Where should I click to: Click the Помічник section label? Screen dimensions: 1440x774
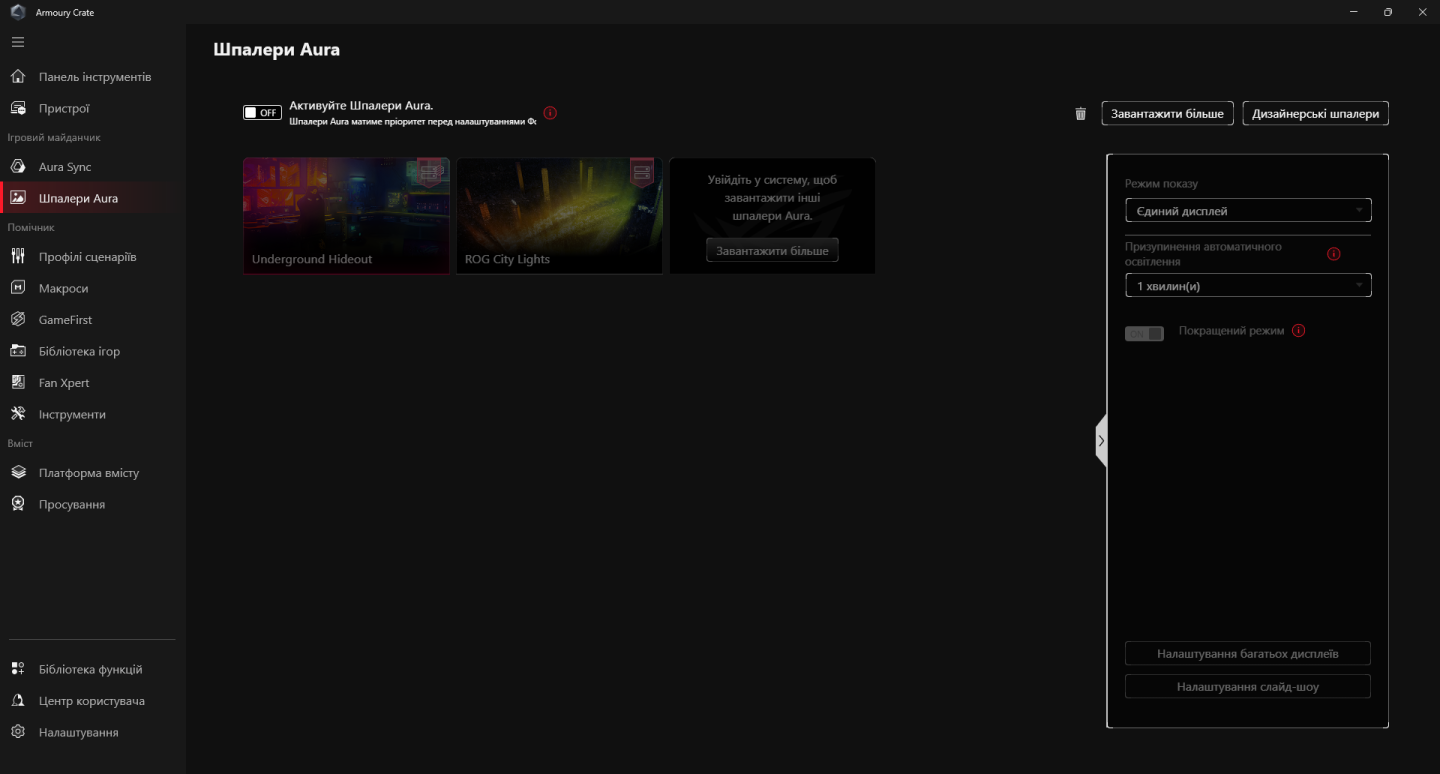31,227
